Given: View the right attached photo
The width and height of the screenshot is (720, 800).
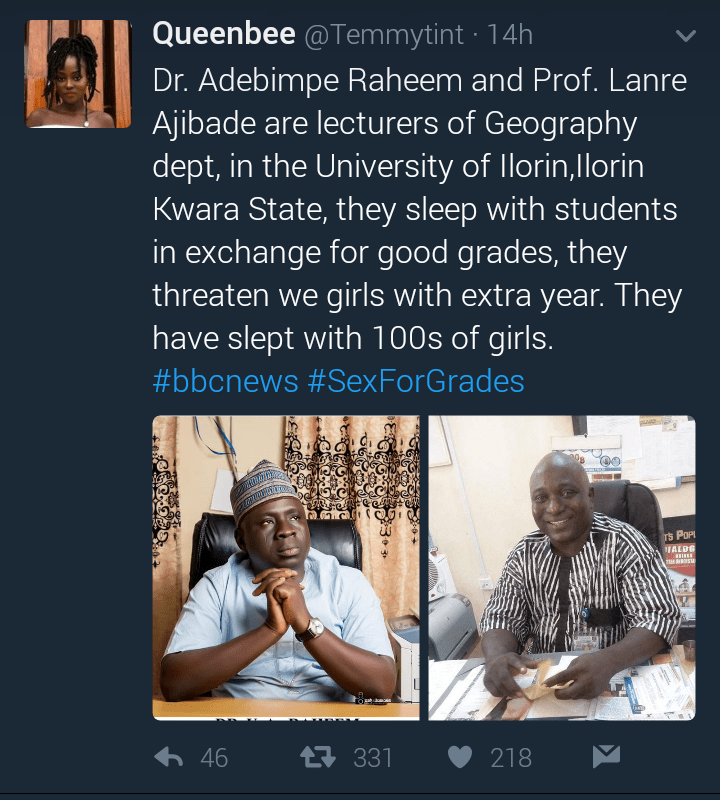Looking at the screenshot, I should (x=562, y=567).
